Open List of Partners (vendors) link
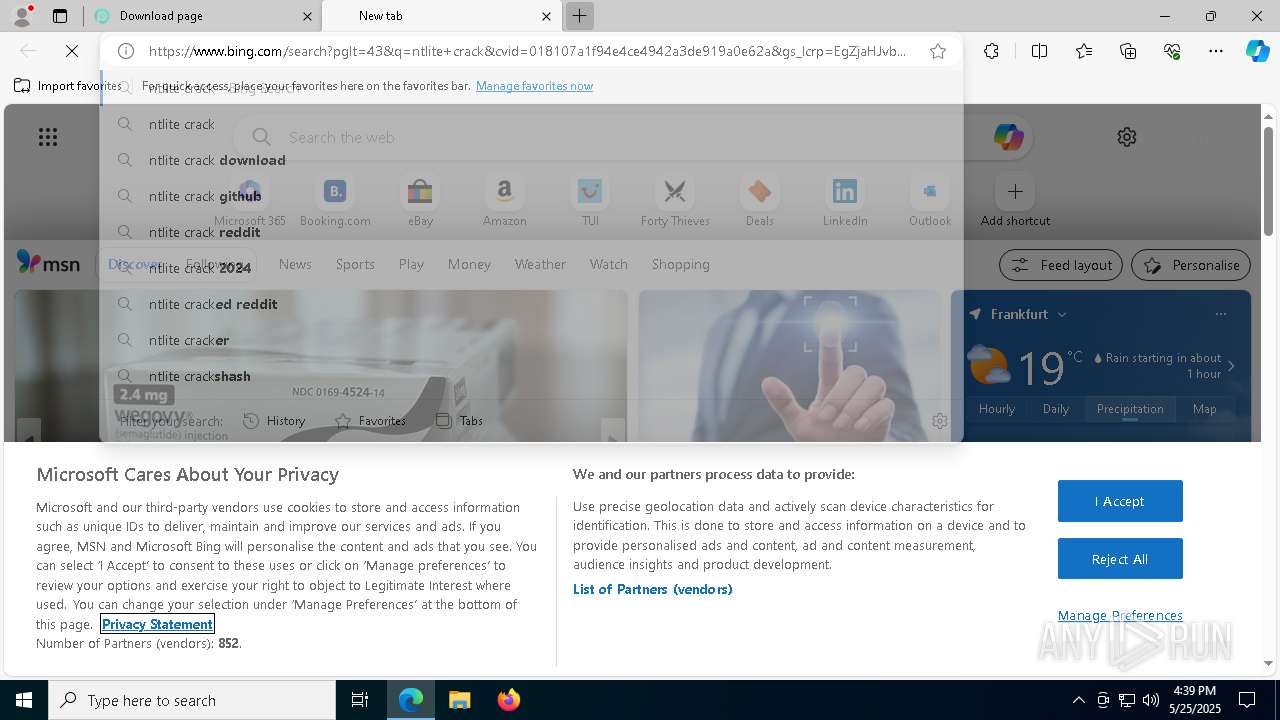 click(x=653, y=589)
